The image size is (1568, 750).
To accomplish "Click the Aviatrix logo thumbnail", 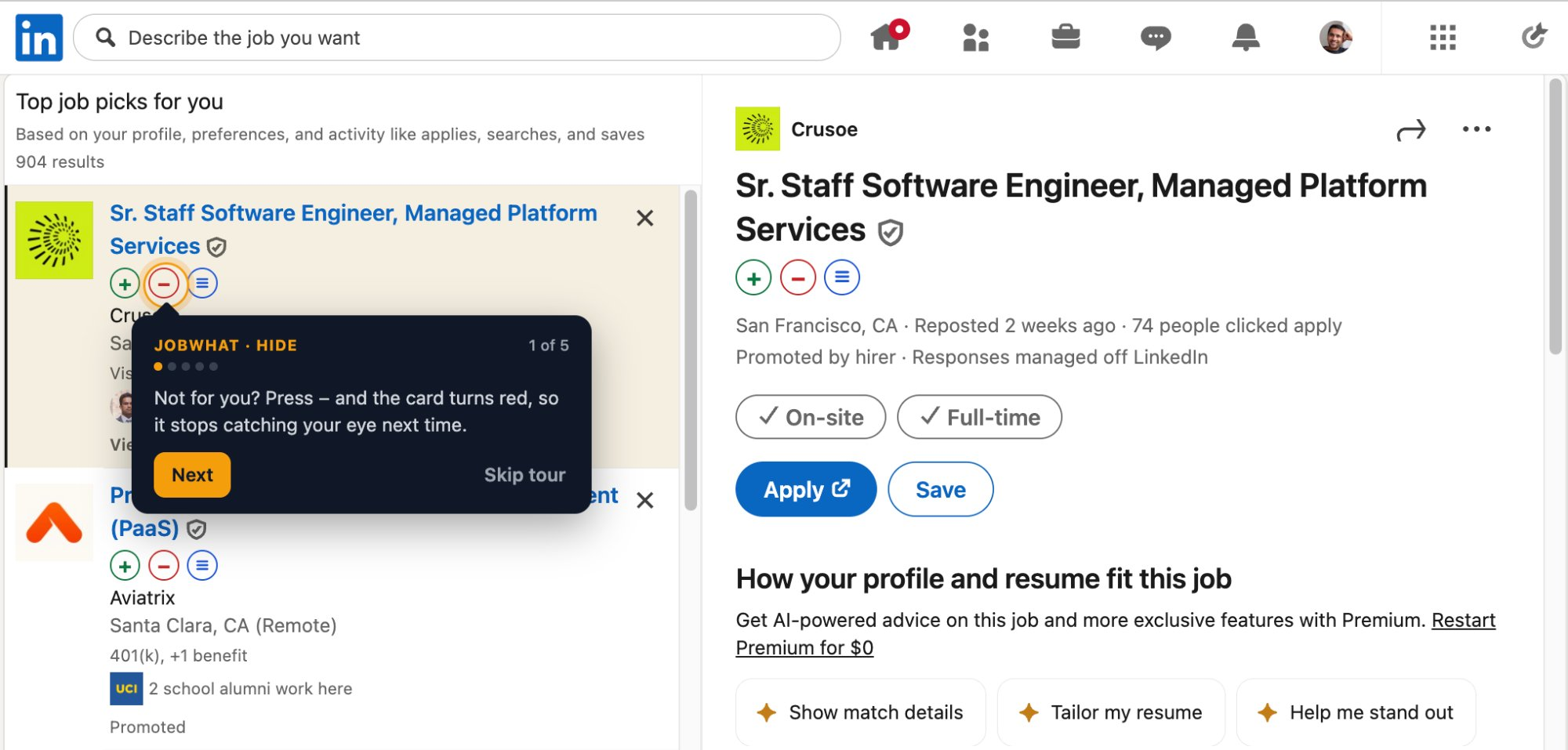I will click(x=54, y=522).
